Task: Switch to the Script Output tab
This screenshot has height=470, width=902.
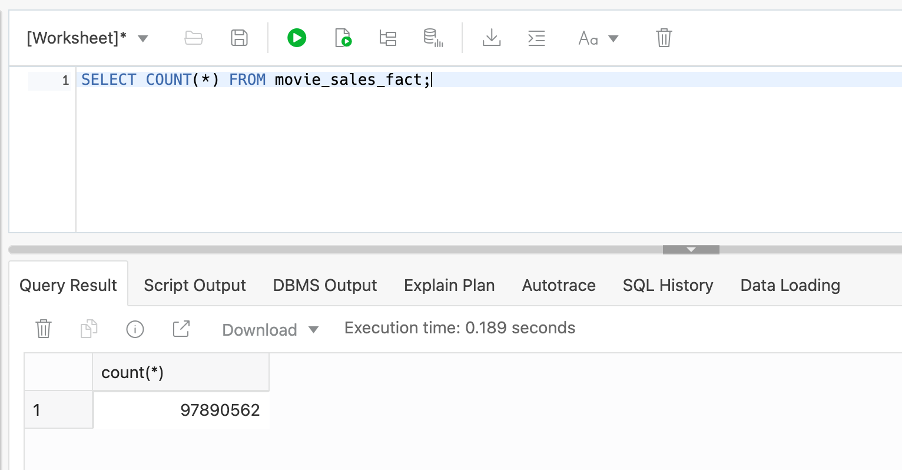Action: coord(195,285)
